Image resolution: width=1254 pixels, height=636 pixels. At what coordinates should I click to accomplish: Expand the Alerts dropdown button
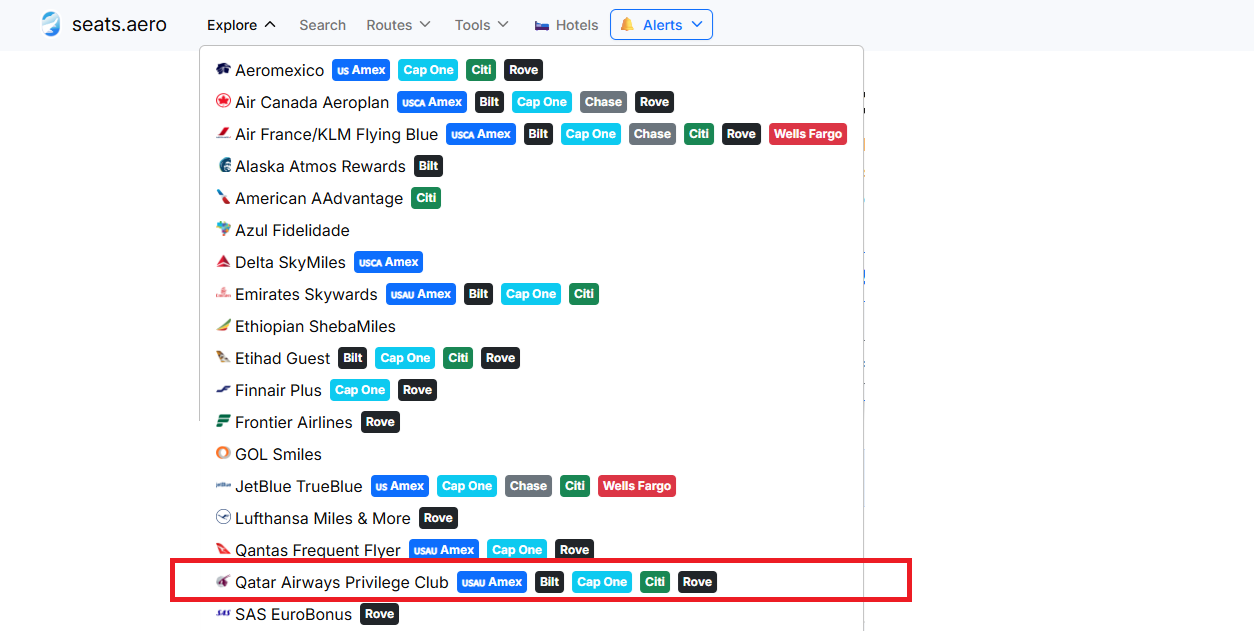[661, 25]
